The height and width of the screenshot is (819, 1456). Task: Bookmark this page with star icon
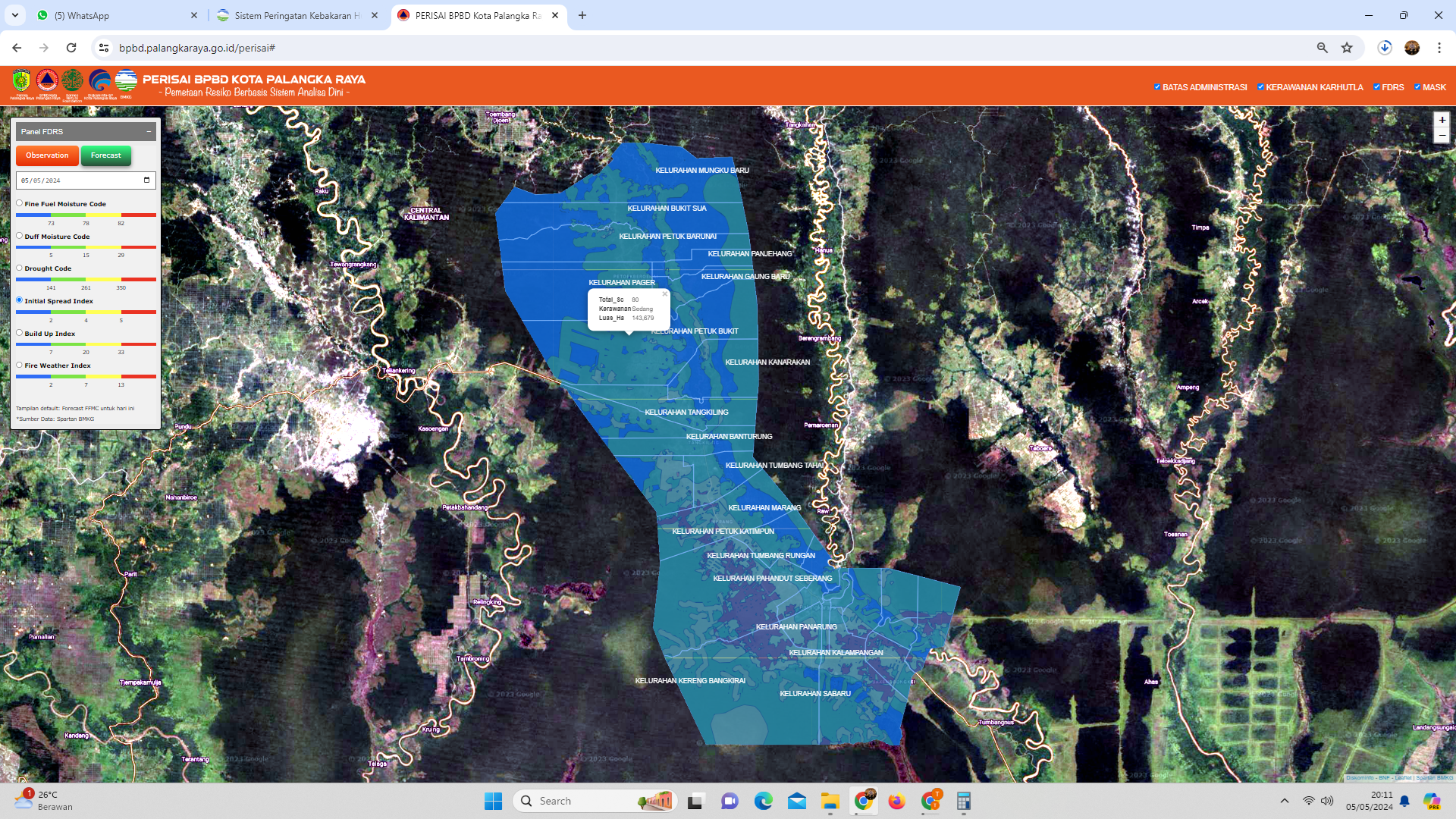point(1347,48)
